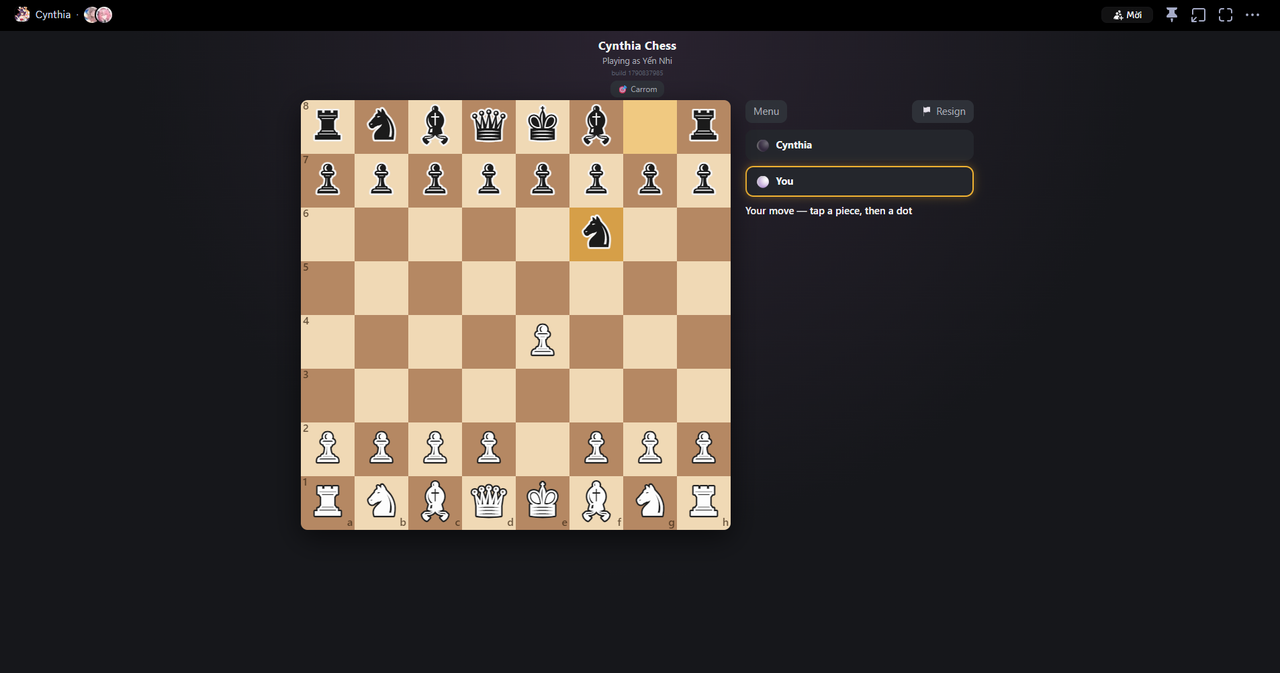Click the black pawn on e7
Screen dimensions: 1280x673
coord(543,180)
